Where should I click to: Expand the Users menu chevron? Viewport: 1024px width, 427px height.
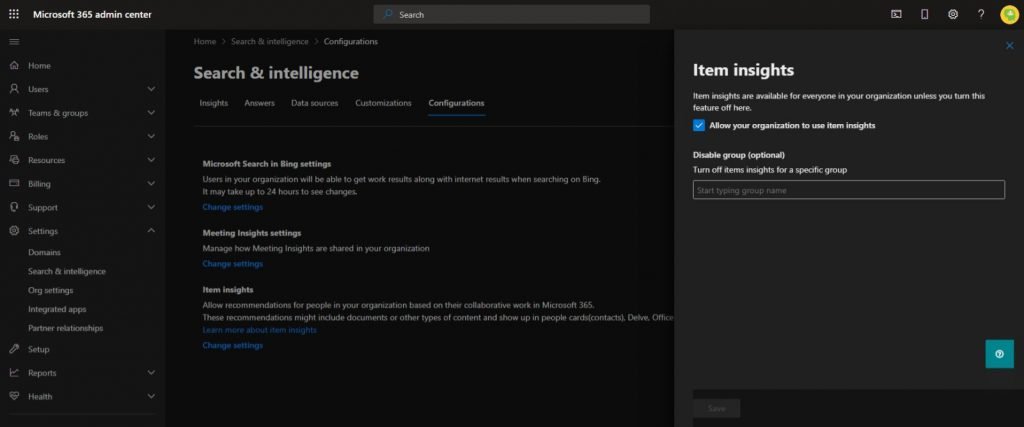click(x=151, y=89)
